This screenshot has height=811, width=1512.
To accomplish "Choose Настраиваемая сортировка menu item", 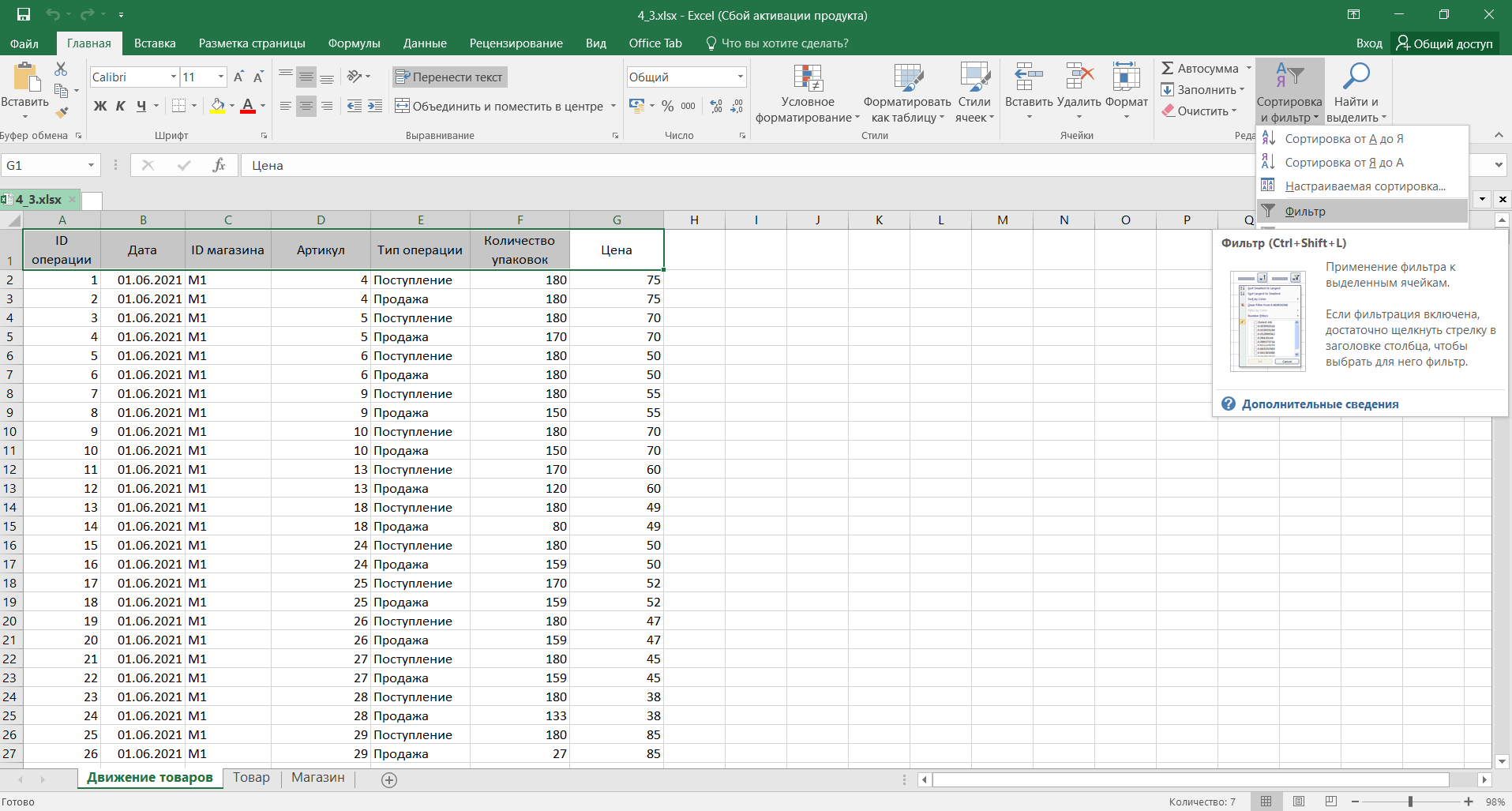I will (x=1362, y=186).
